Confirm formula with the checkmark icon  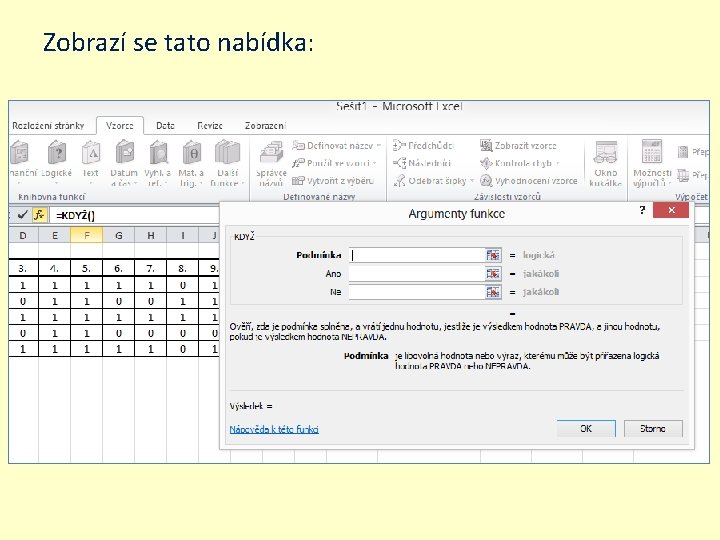pos(22,214)
